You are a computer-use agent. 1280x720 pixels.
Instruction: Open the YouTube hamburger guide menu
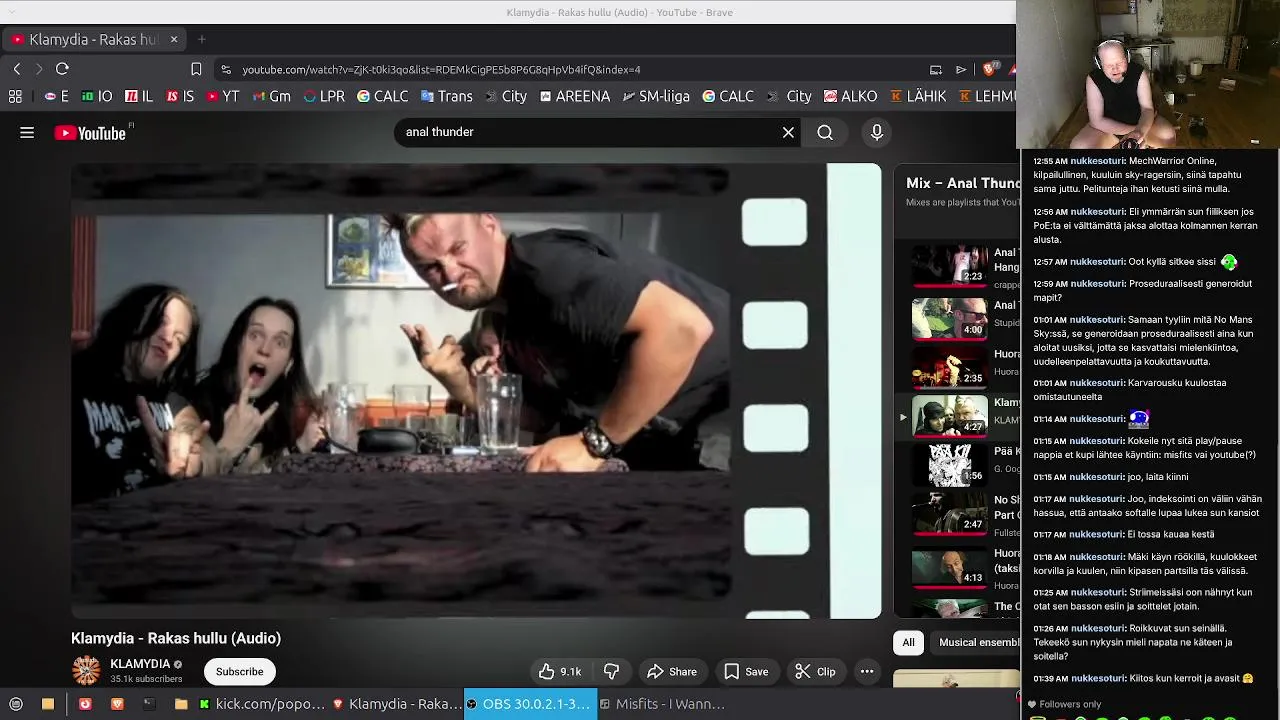(x=27, y=132)
